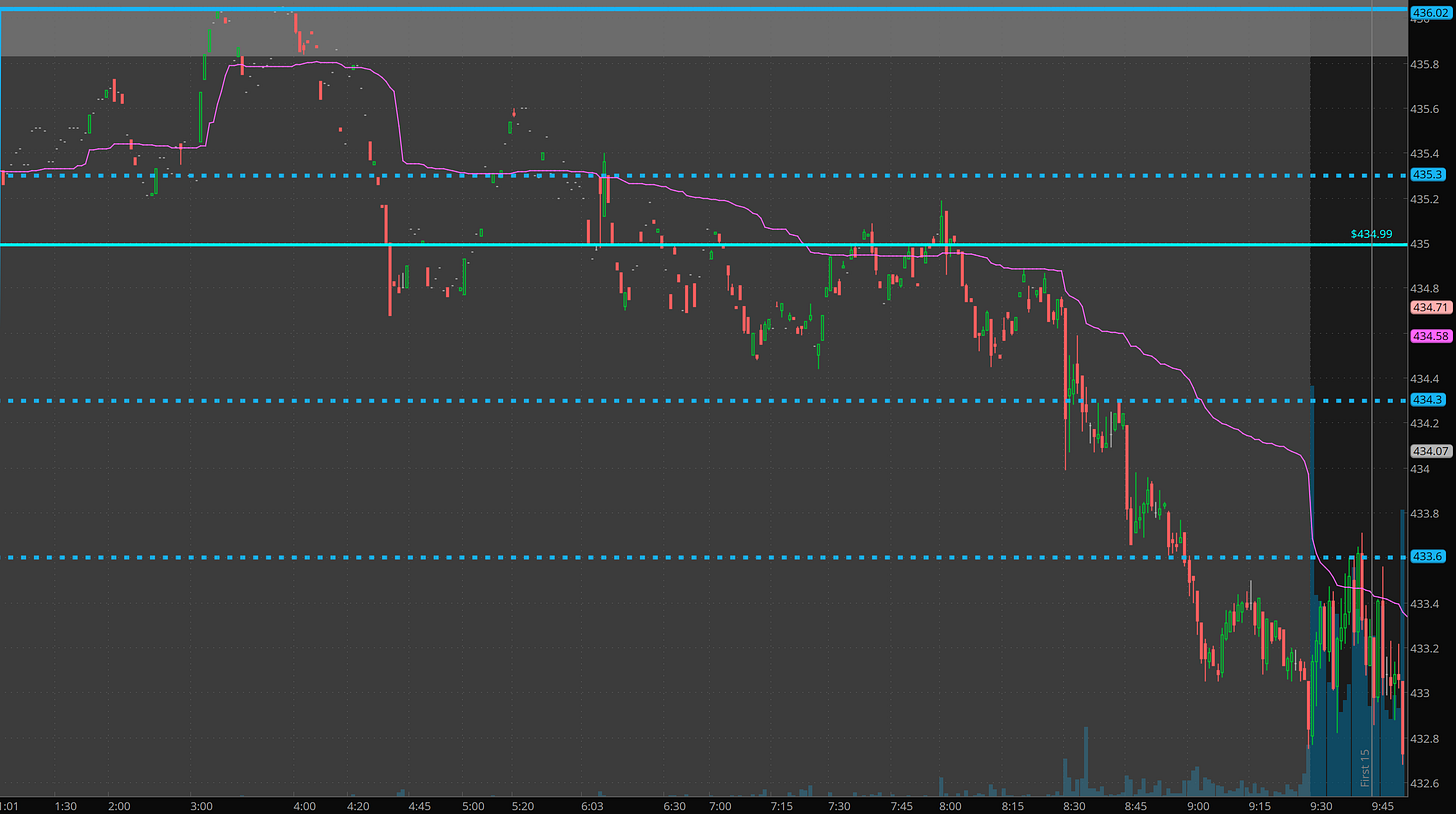1456x814 pixels.
Task: Click the 6:30 time axis label
Action: 675,805
